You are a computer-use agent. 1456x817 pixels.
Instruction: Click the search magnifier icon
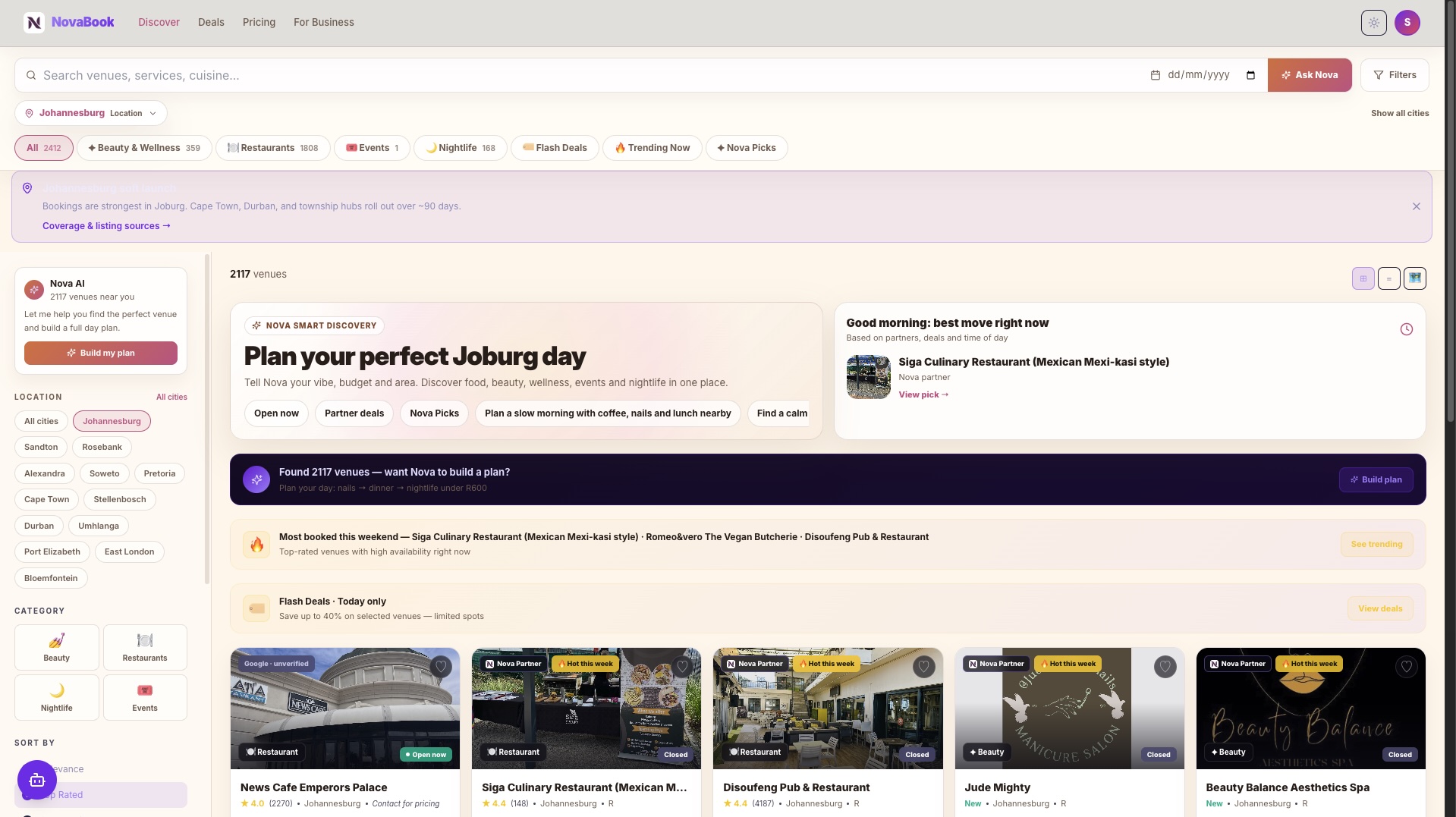[x=31, y=75]
